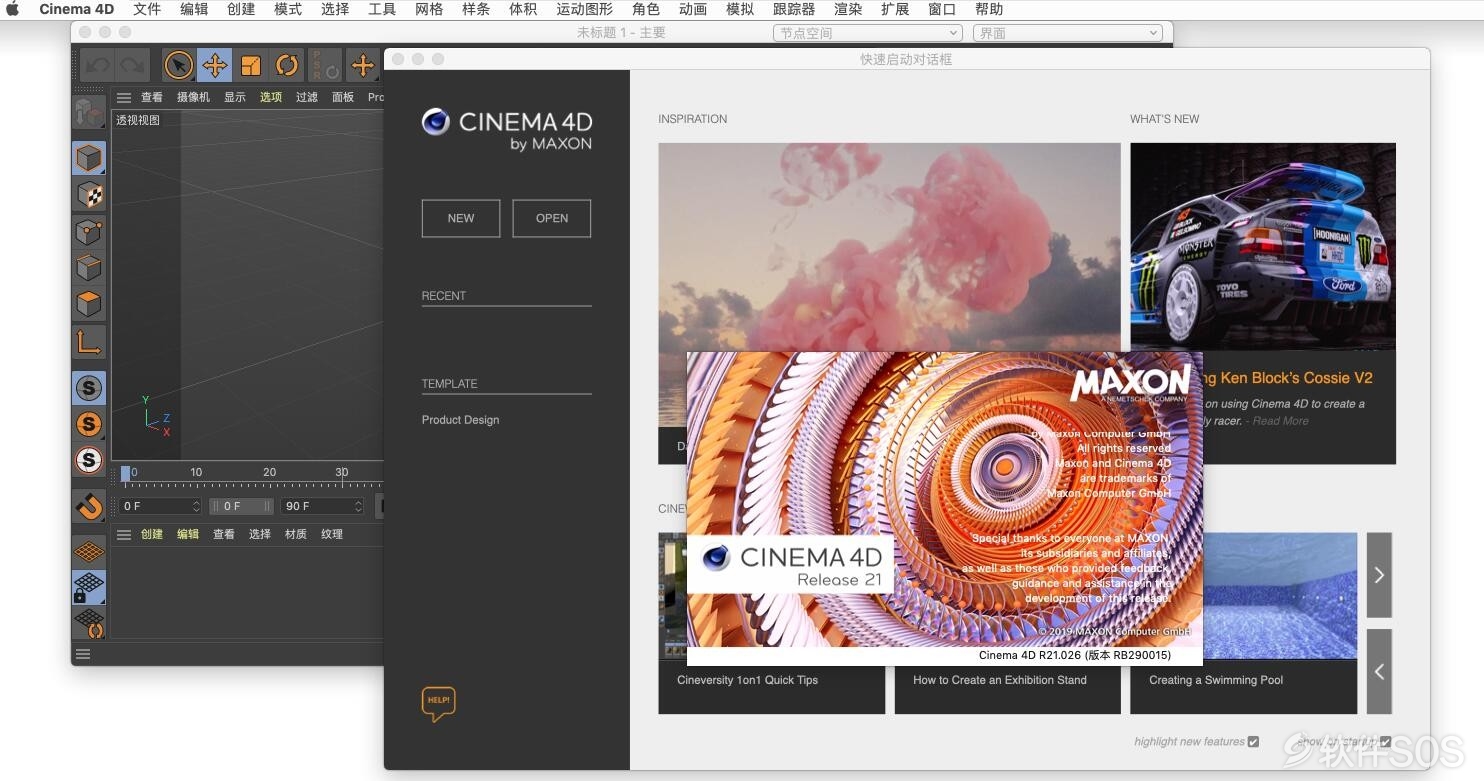Click the orange HELP speech bubble icon
This screenshot has height=781, width=1484.
(x=438, y=704)
